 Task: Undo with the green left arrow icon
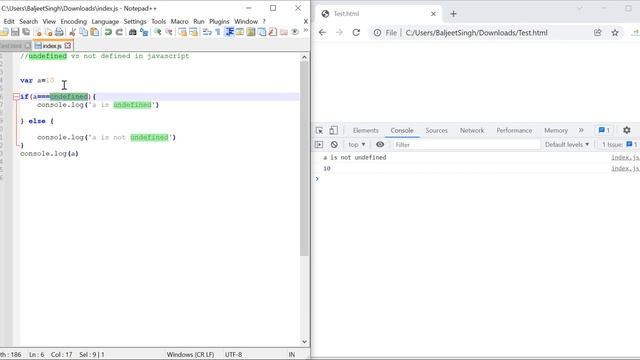tap(108, 32)
